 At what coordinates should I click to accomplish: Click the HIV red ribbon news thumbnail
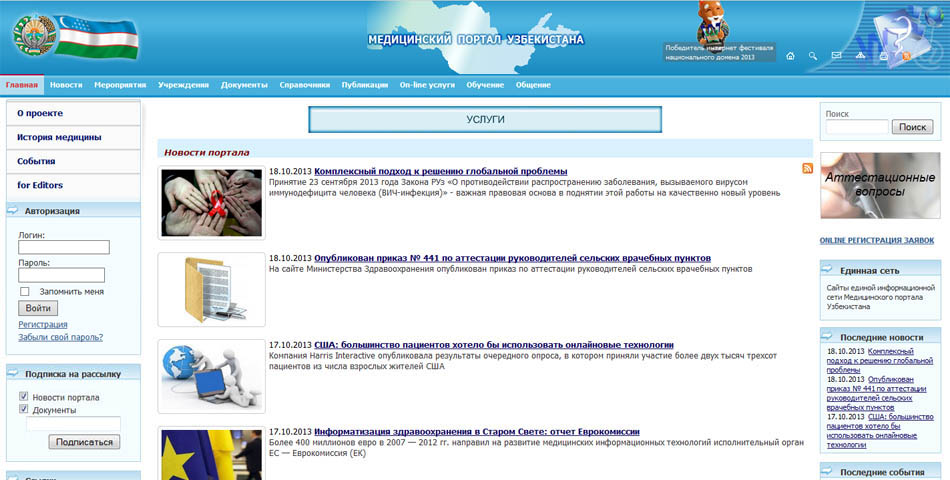[211, 202]
